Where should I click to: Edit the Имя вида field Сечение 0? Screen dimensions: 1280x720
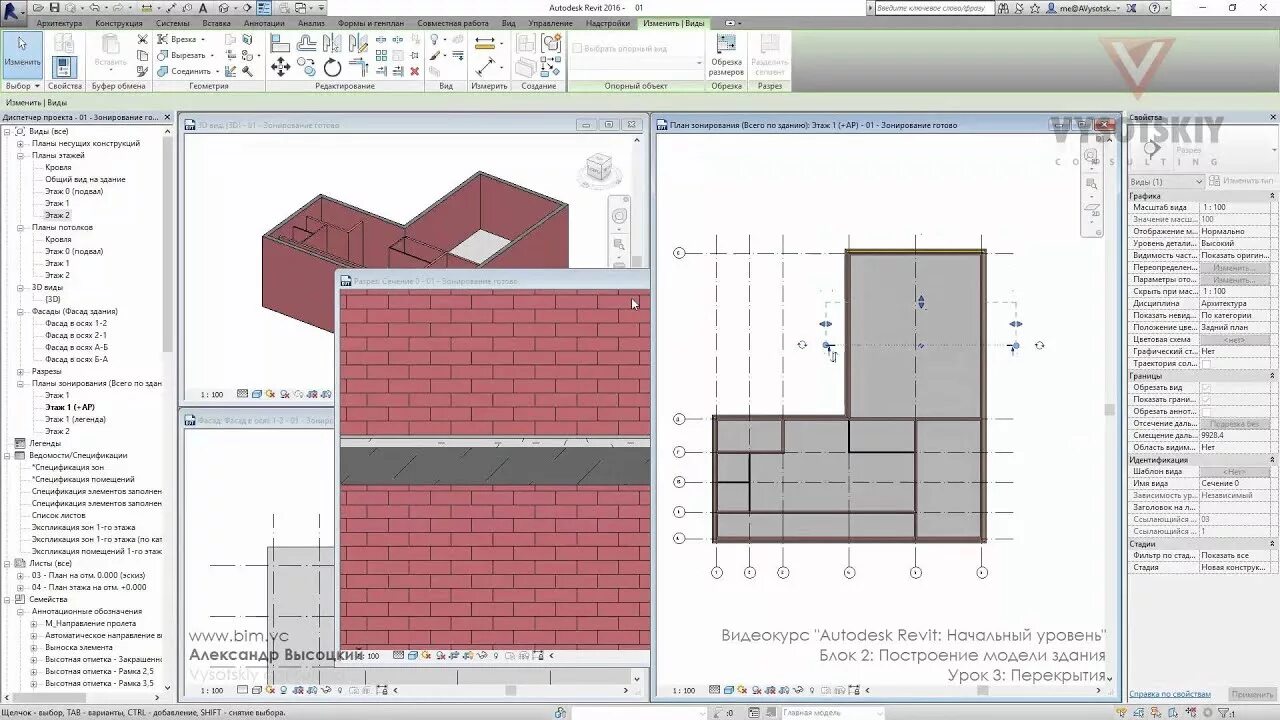coord(1235,483)
